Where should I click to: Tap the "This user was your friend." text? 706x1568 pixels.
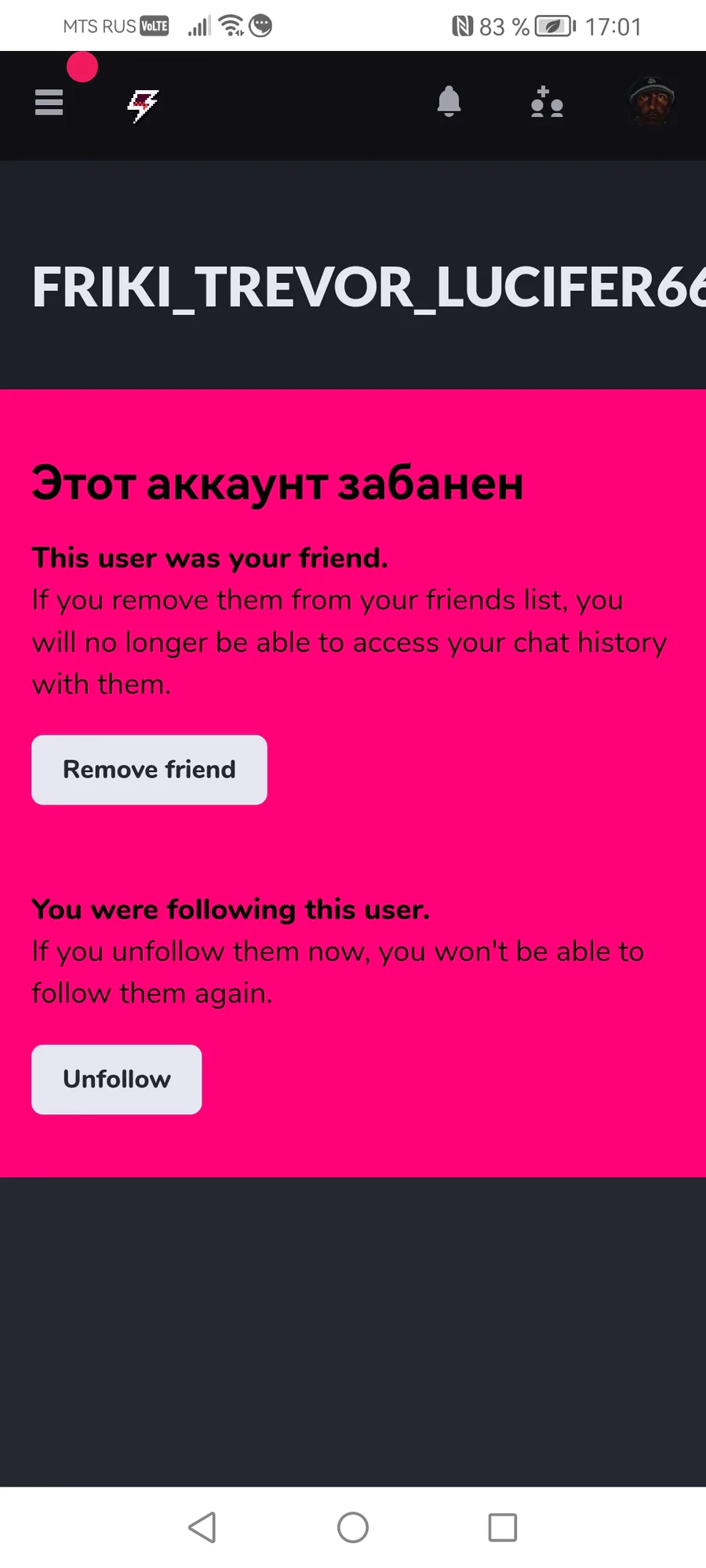pyautogui.click(x=209, y=558)
